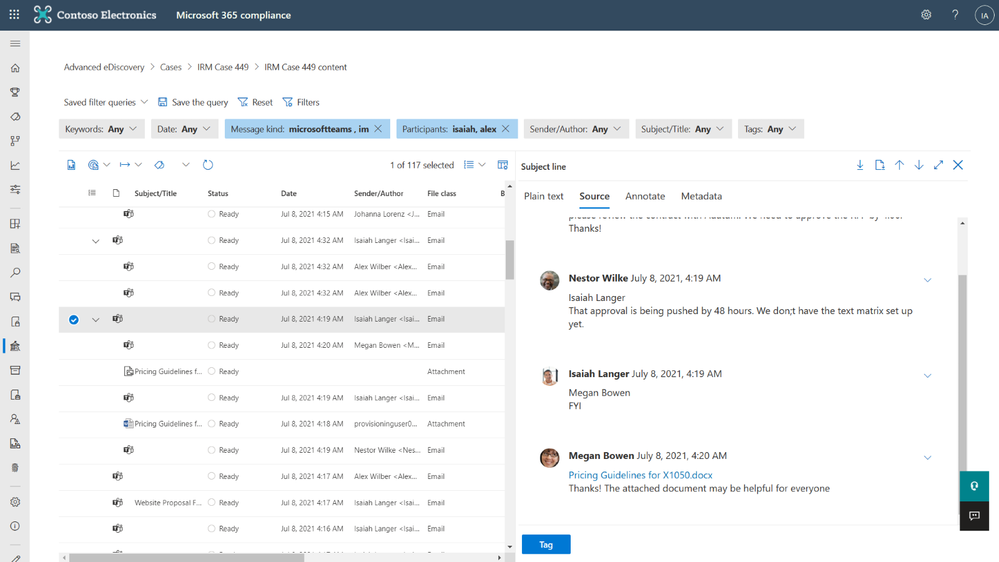Go to IRM Case 449 breadcrumb
Image resolution: width=999 pixels, height=562 pixels.
pos(223,67)
